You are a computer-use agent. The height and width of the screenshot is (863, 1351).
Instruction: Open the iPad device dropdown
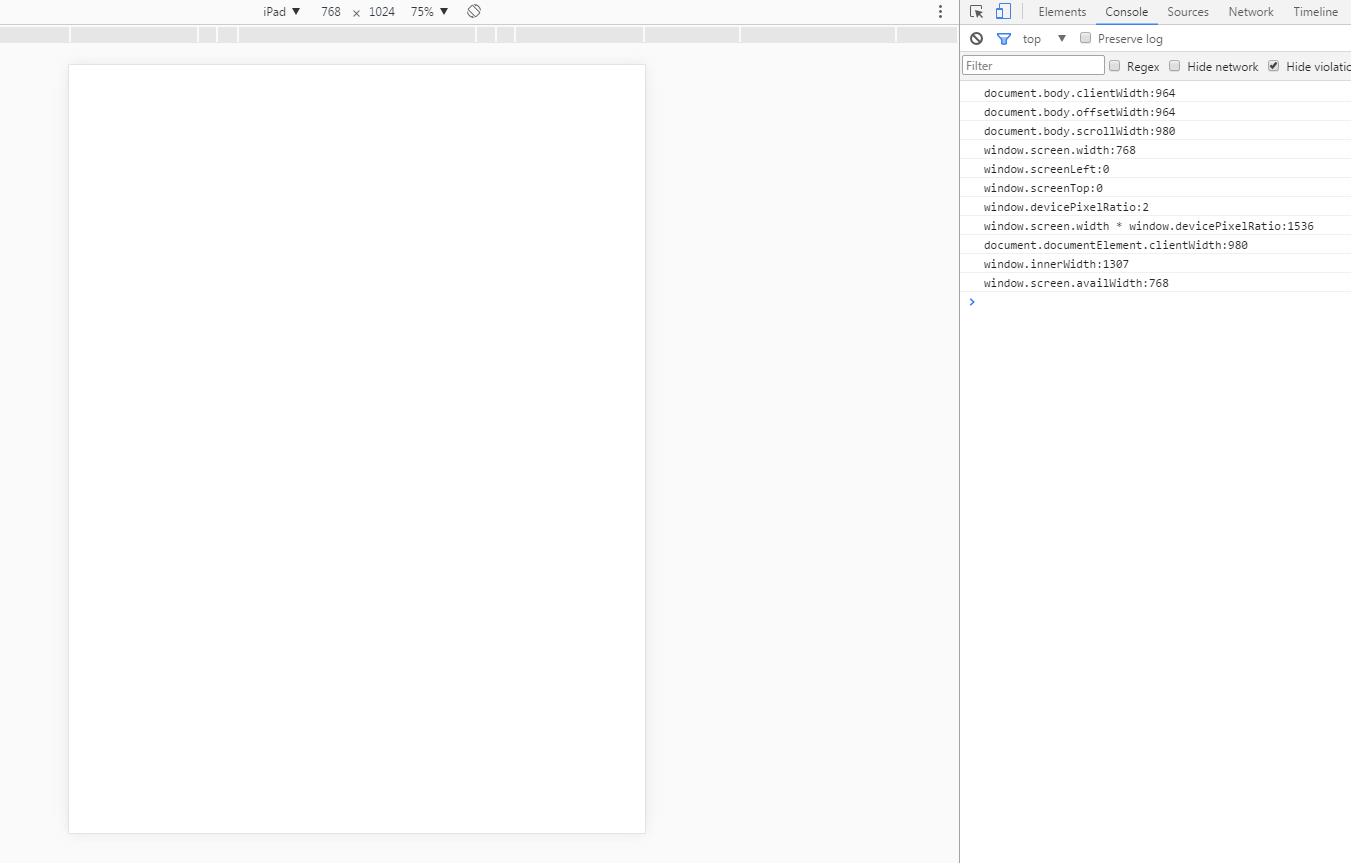[282, 12]
